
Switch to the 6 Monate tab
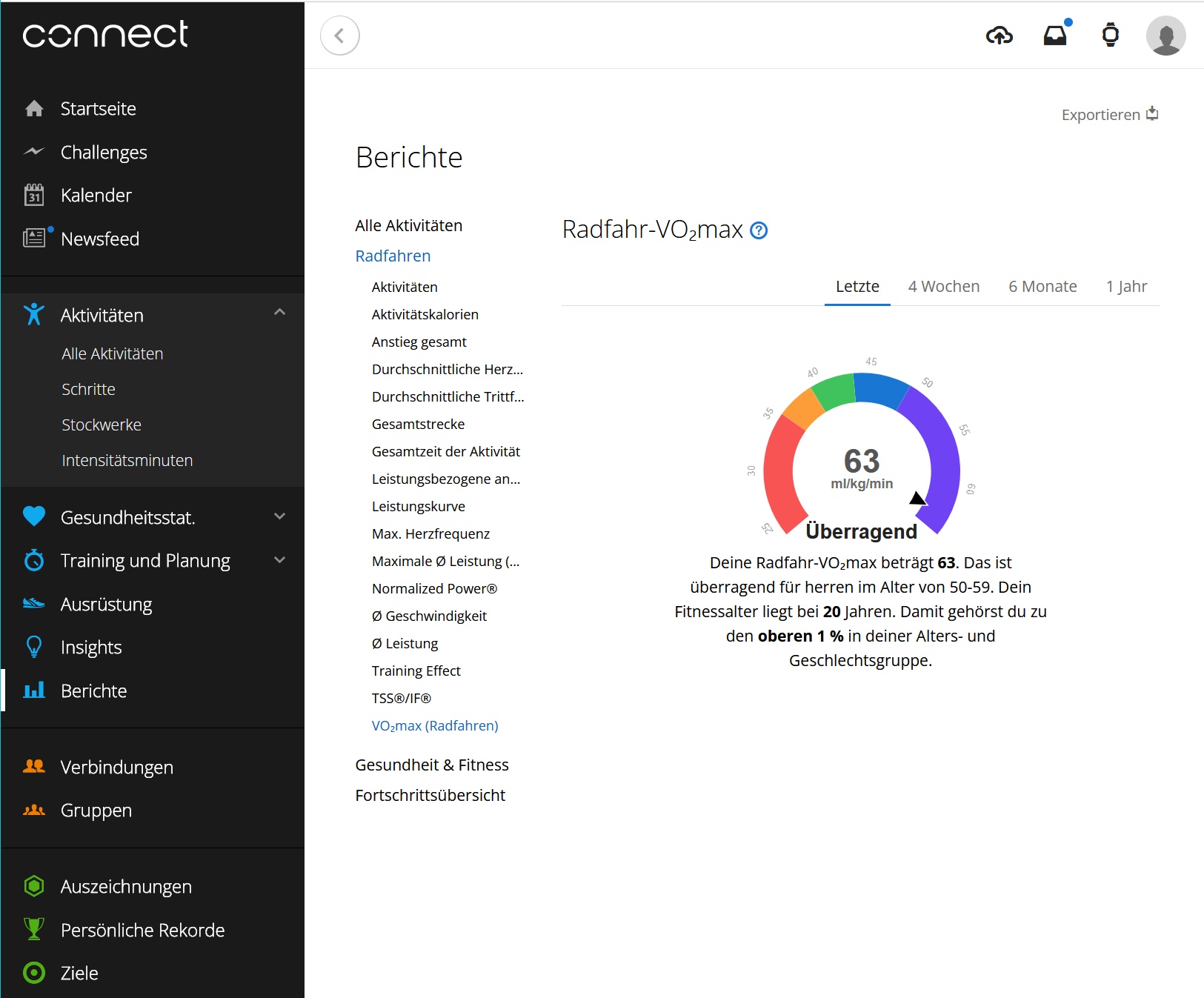[x=1042, y=287]
